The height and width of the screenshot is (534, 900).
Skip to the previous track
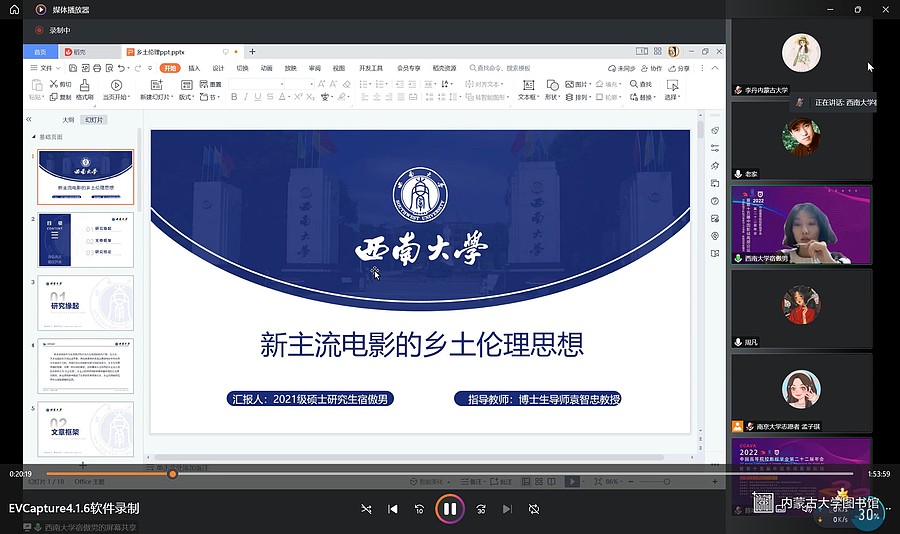tap(393, 509)
